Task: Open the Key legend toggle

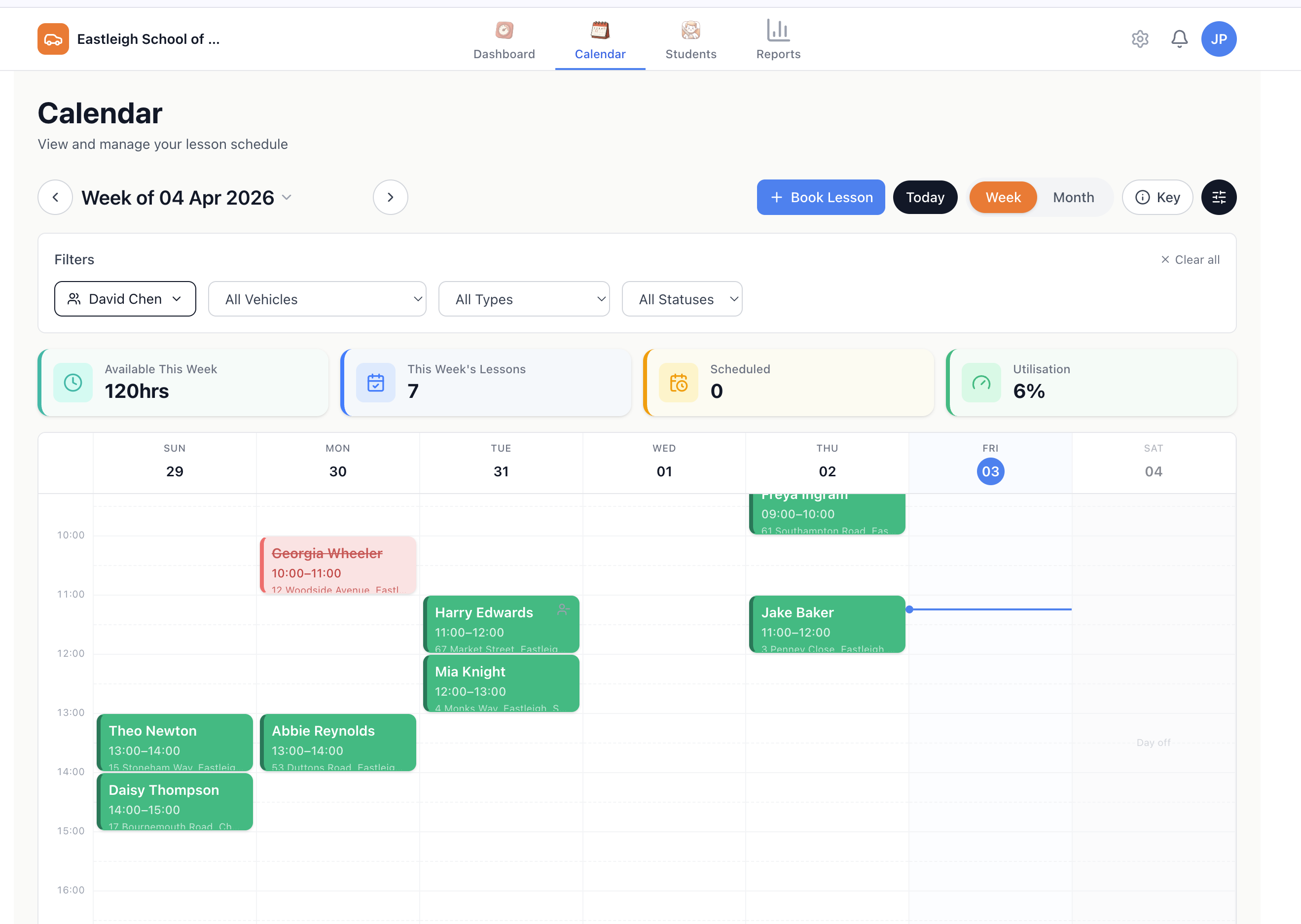Action: point(1157,197)
